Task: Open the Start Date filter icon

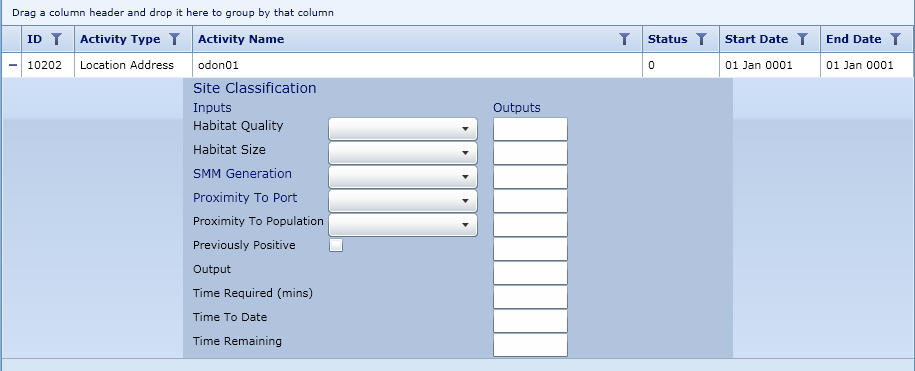Action: pos(802,39)
